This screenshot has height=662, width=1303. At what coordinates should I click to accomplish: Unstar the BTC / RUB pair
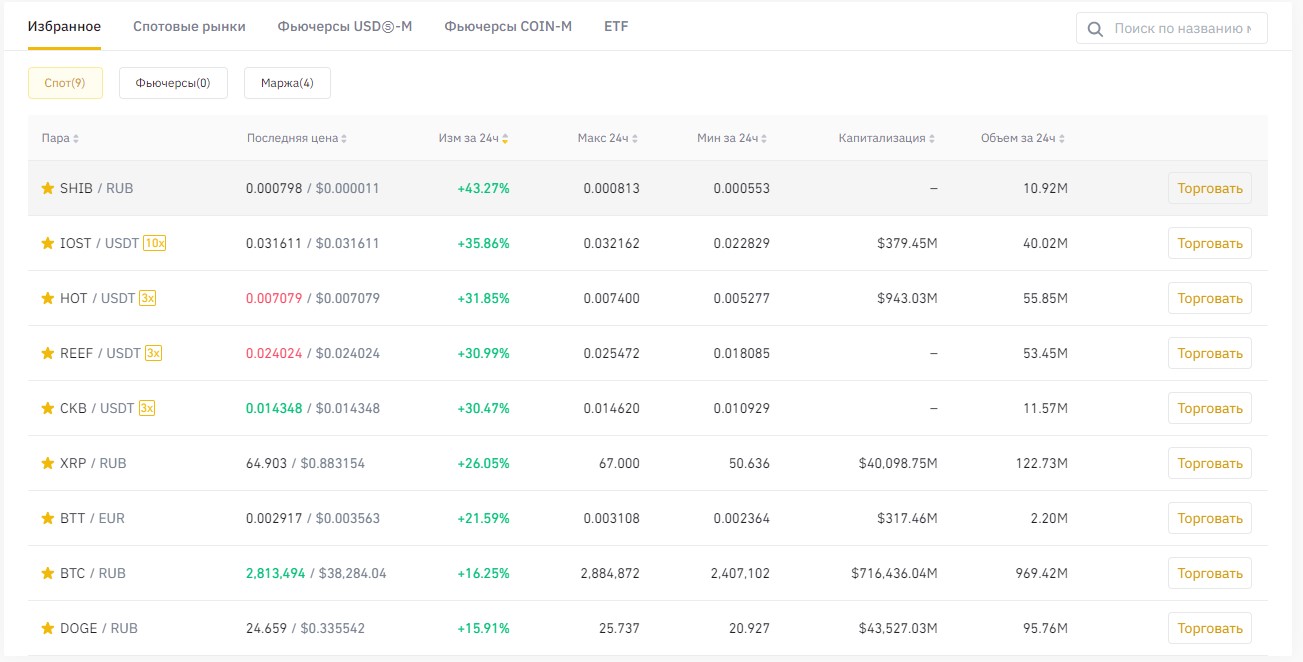(x=47, y=573)
